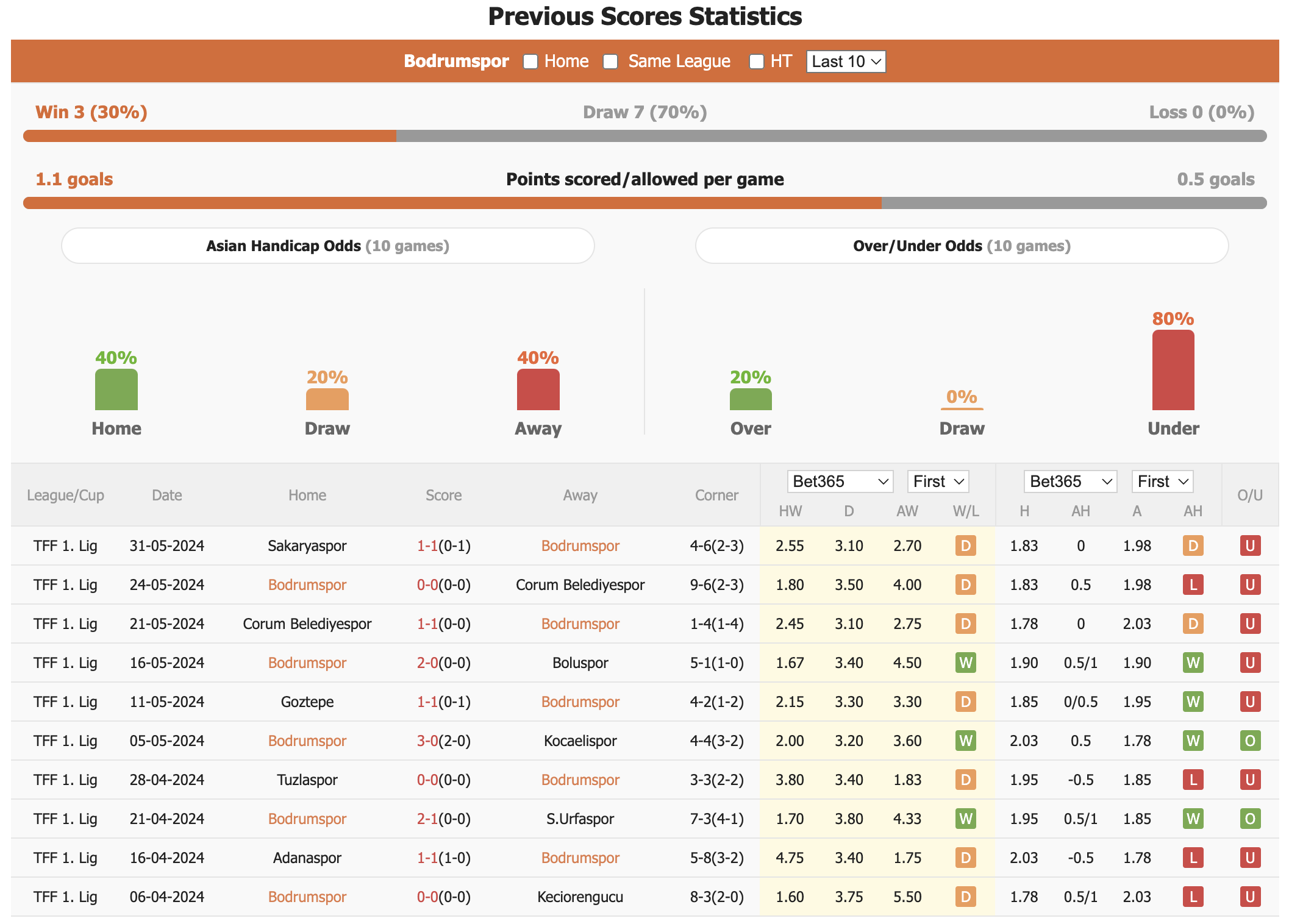Click the AH loss badge in 06-04-2024 row

pos(1193,897)
